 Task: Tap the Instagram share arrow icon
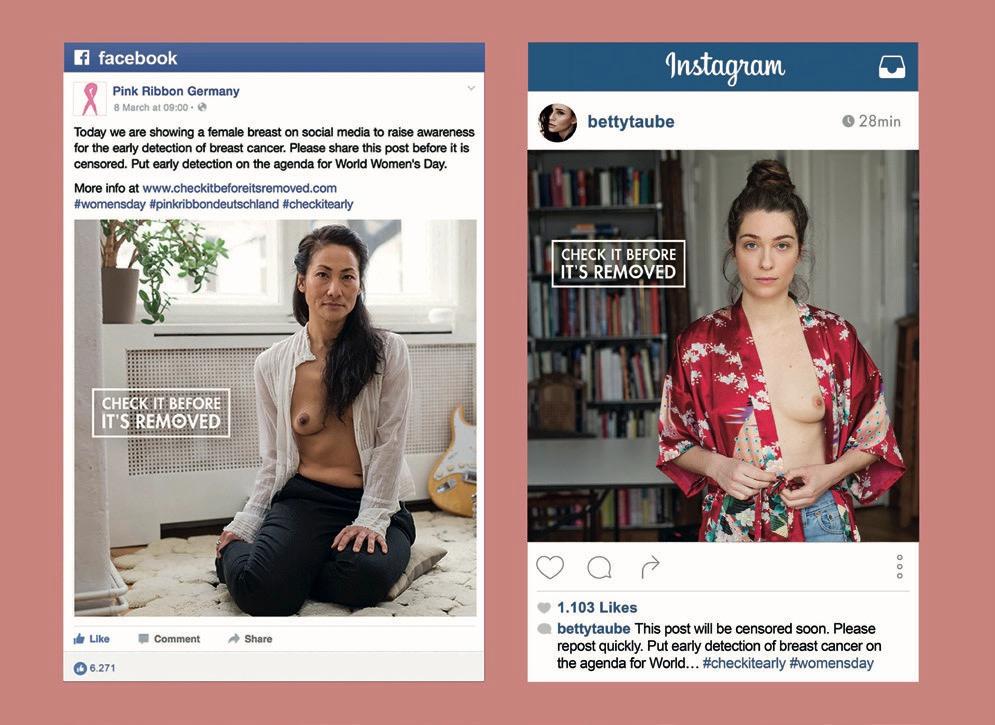click(x=650, y=567)
